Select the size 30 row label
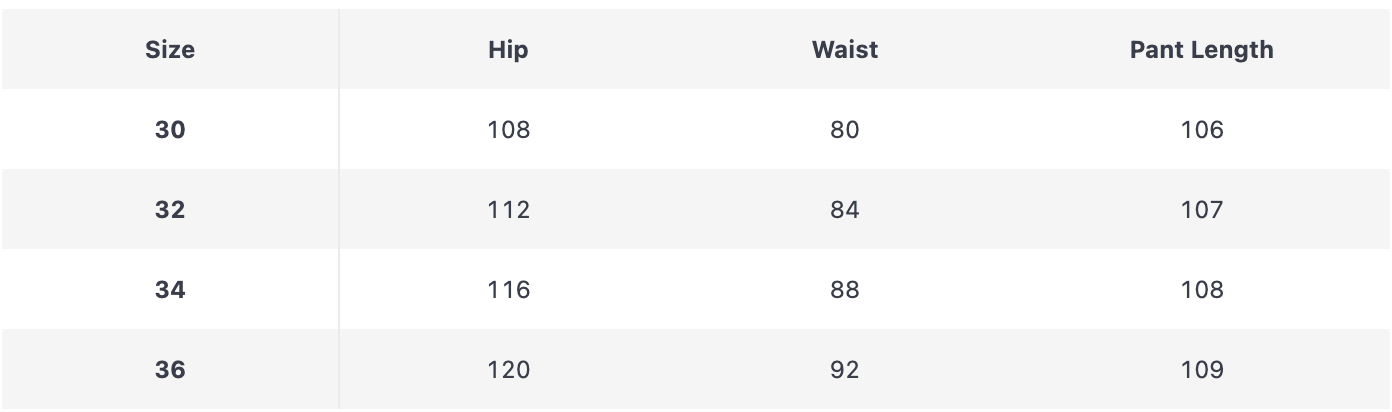Viewport: 1392px width, 412px height. [170, 130]
